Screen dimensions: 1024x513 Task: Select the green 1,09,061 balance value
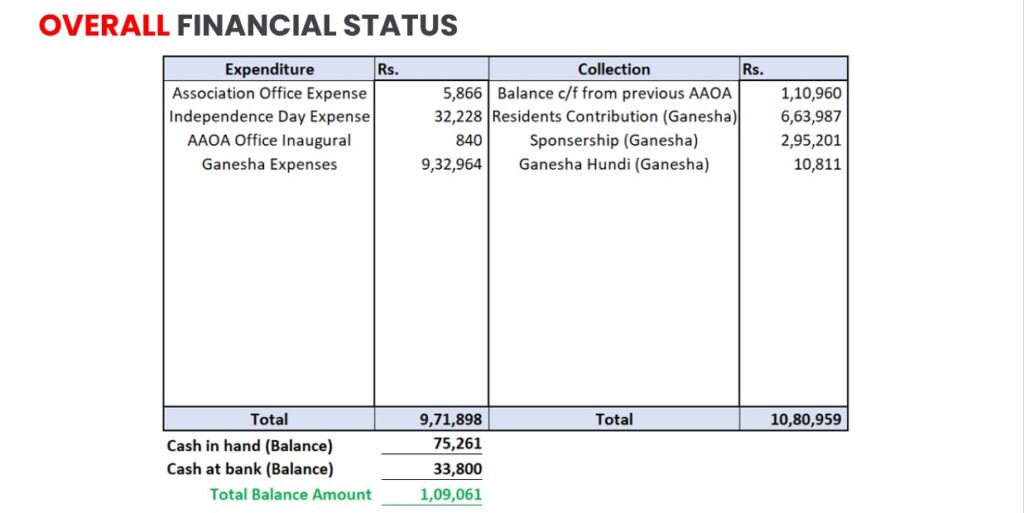point(452,494)
